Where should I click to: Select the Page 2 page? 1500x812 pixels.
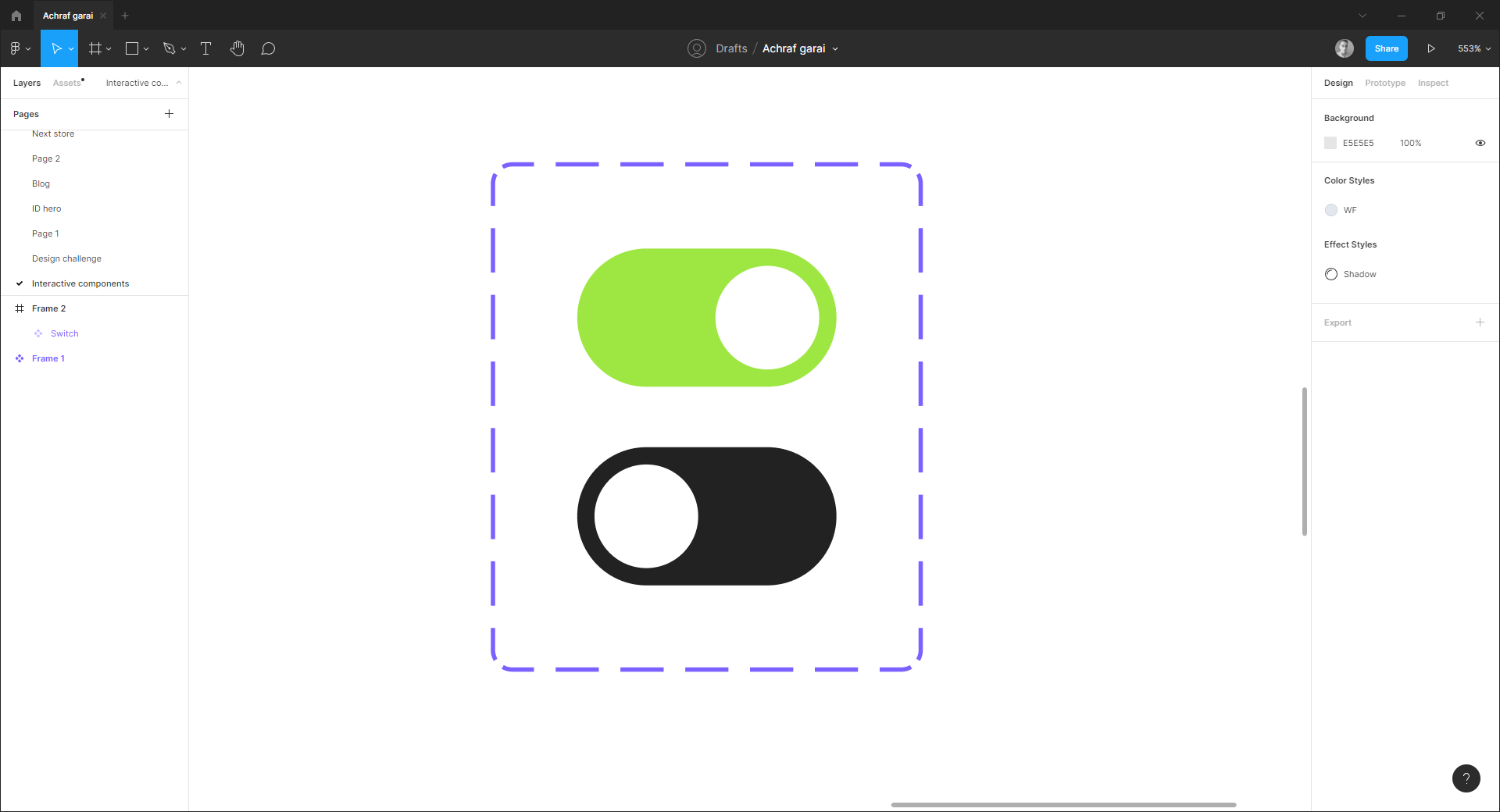tap(46, 158)
